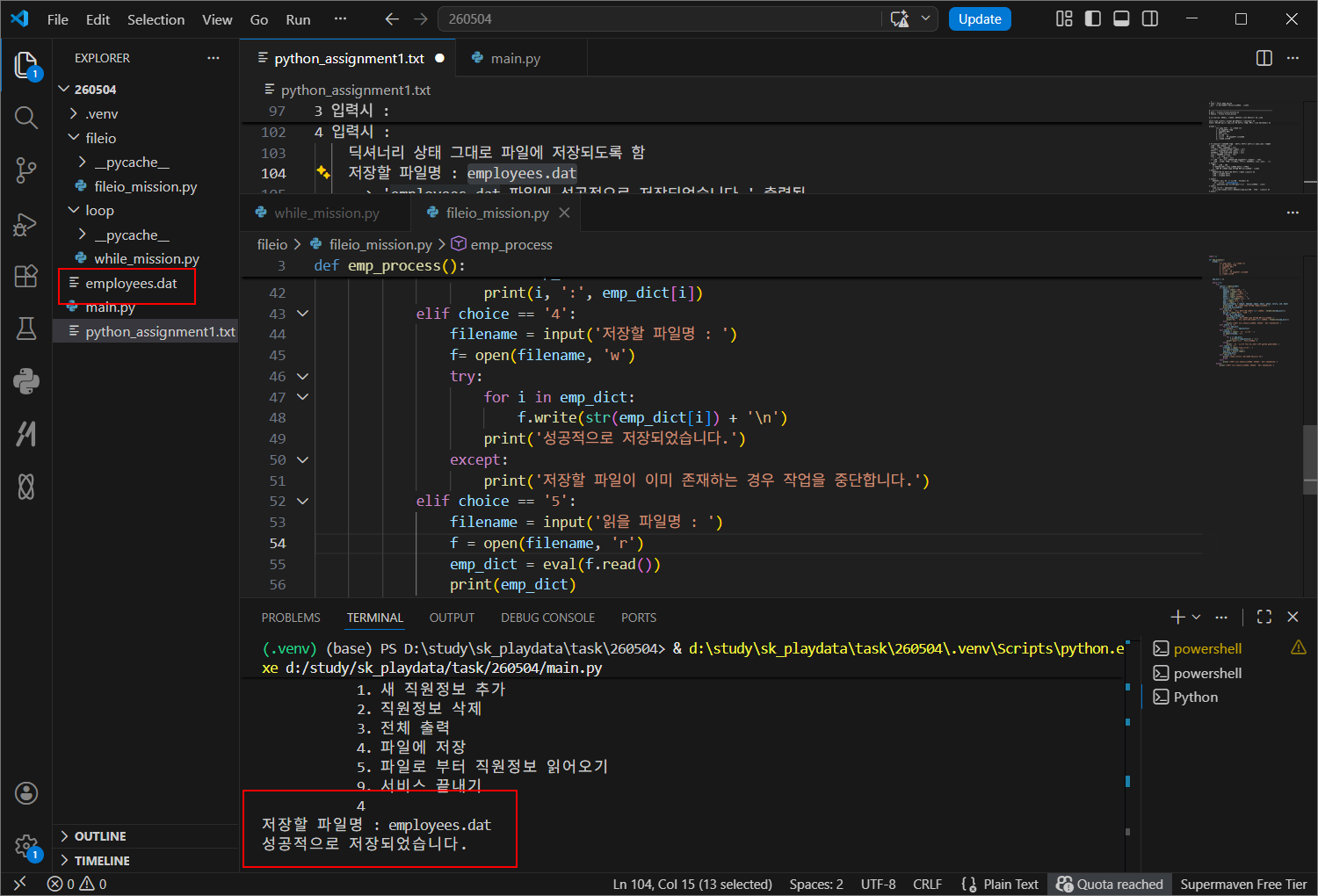Click emp_process in the breadcrumb
Viewport: 1318px width, 896px height.
point(511,244)
